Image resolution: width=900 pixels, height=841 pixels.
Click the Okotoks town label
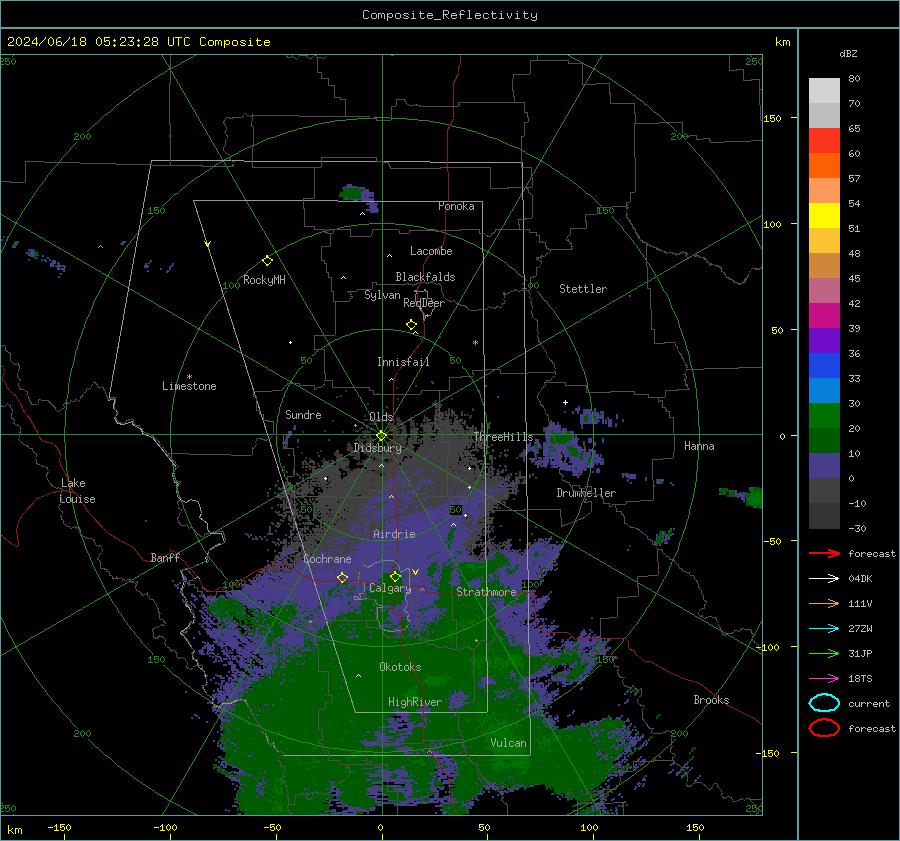[400, 667]
